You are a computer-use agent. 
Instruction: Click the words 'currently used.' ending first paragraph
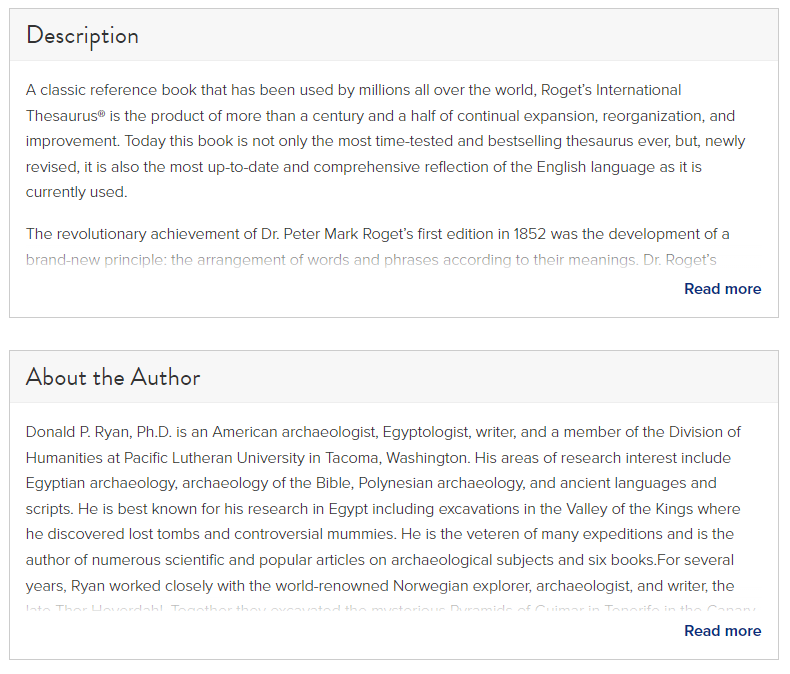click(x=77, y=192)
